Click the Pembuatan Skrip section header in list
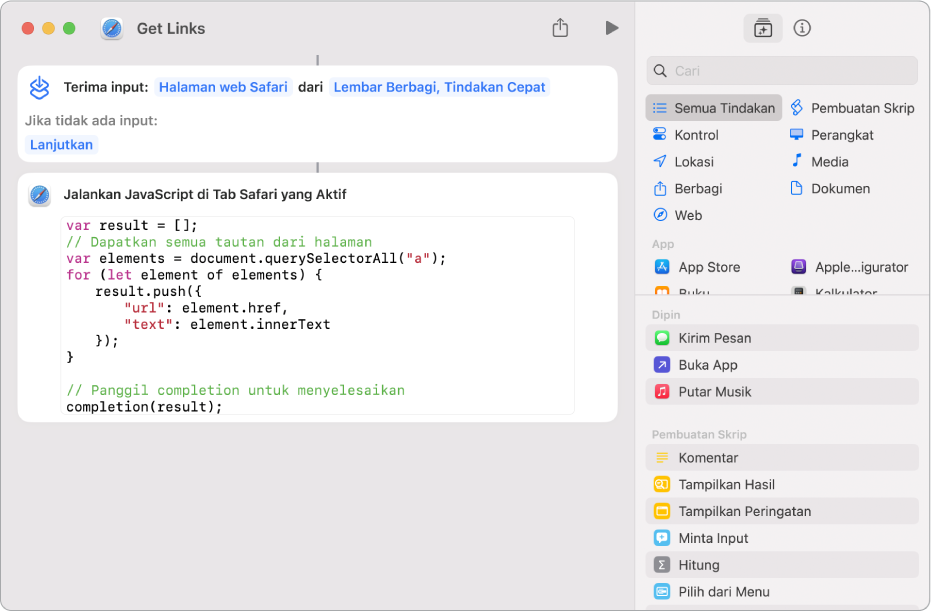The width and height of the screenshot is (931, 612). click(x=699, y=435)
